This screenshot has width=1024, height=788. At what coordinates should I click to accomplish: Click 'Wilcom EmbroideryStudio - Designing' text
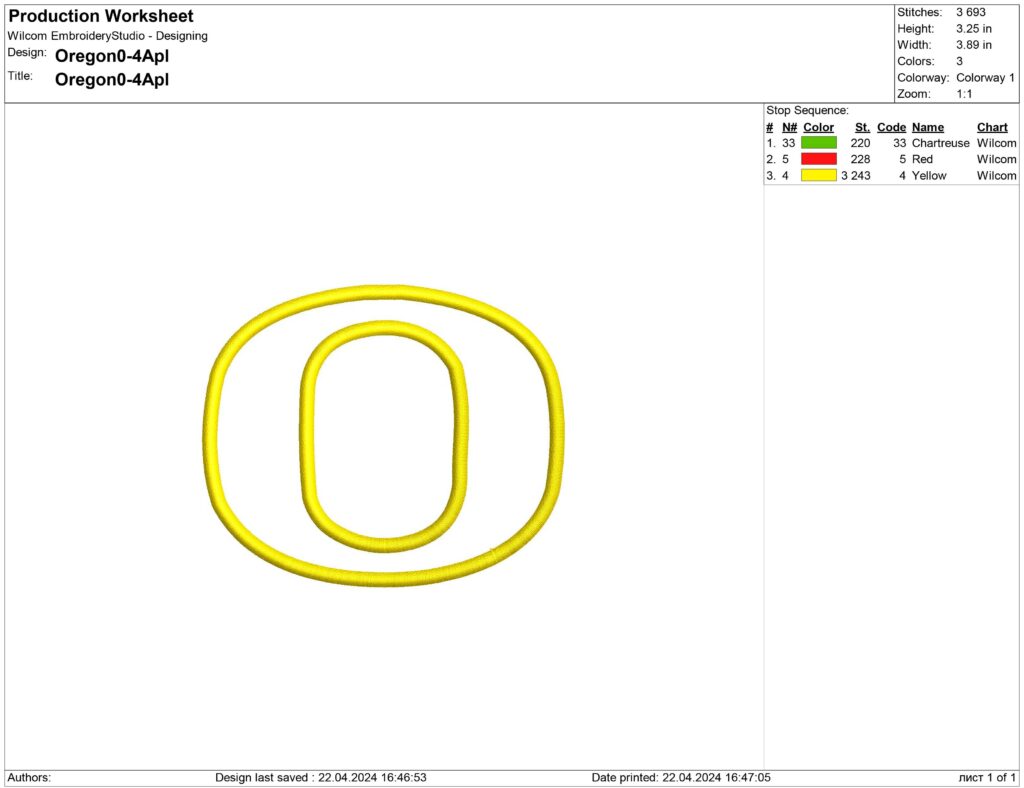coord(108,36)
